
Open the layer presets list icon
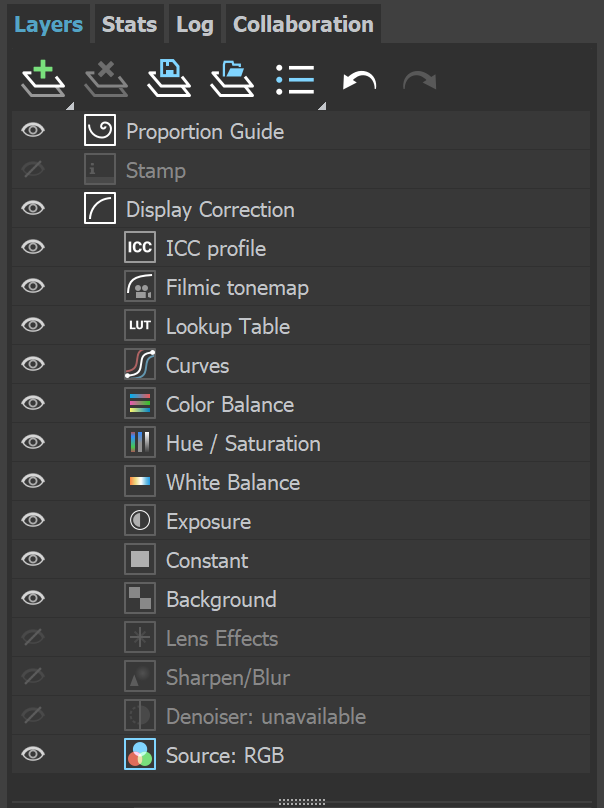295,80
